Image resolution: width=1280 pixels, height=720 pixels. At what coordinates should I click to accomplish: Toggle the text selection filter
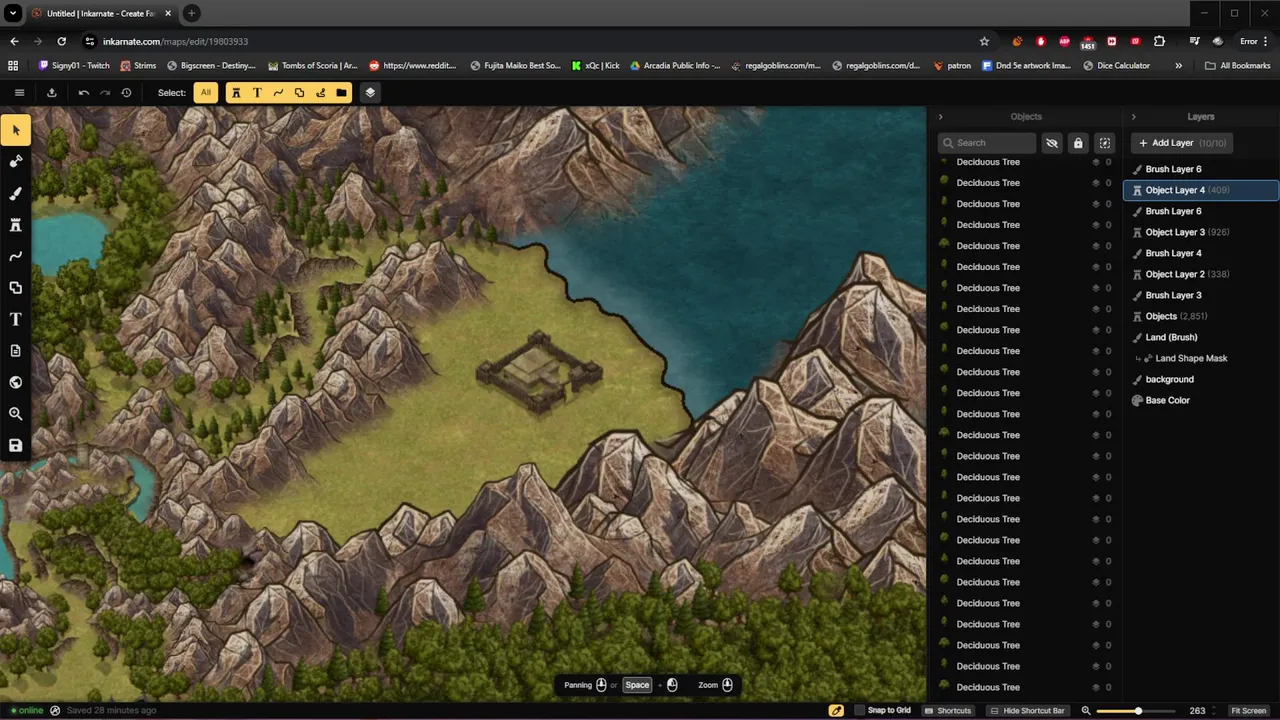(x=257, y=92)
